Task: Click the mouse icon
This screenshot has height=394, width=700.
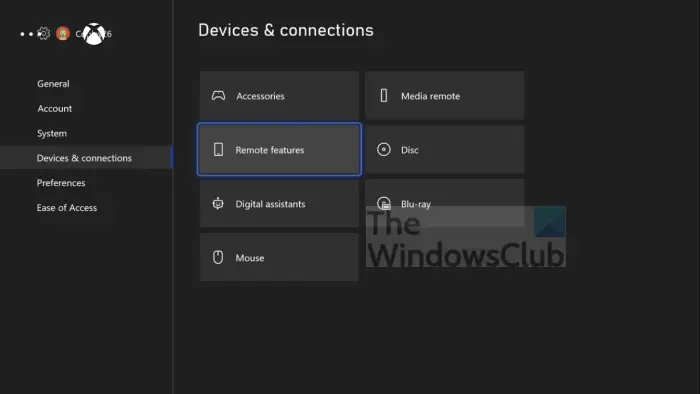Action: point(218,257)
